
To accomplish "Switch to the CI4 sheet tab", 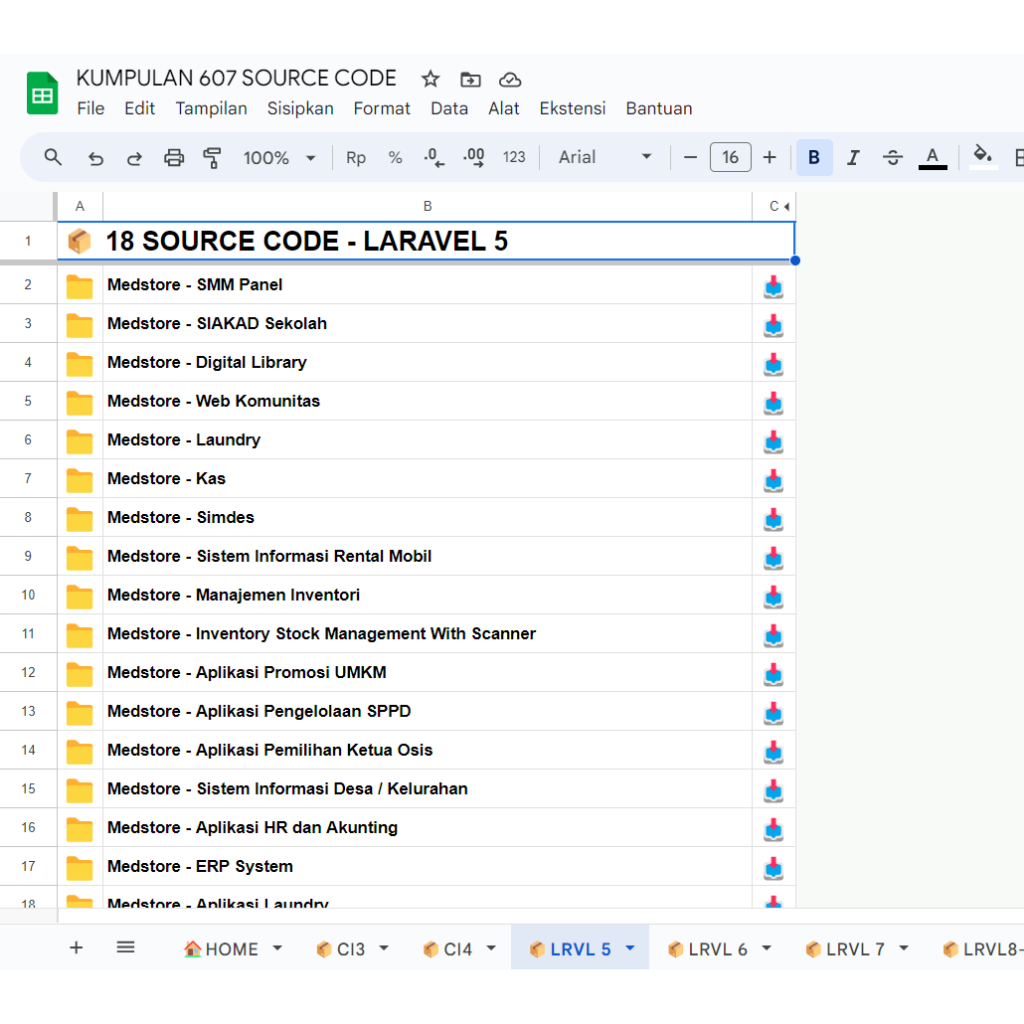I will 457,949.
